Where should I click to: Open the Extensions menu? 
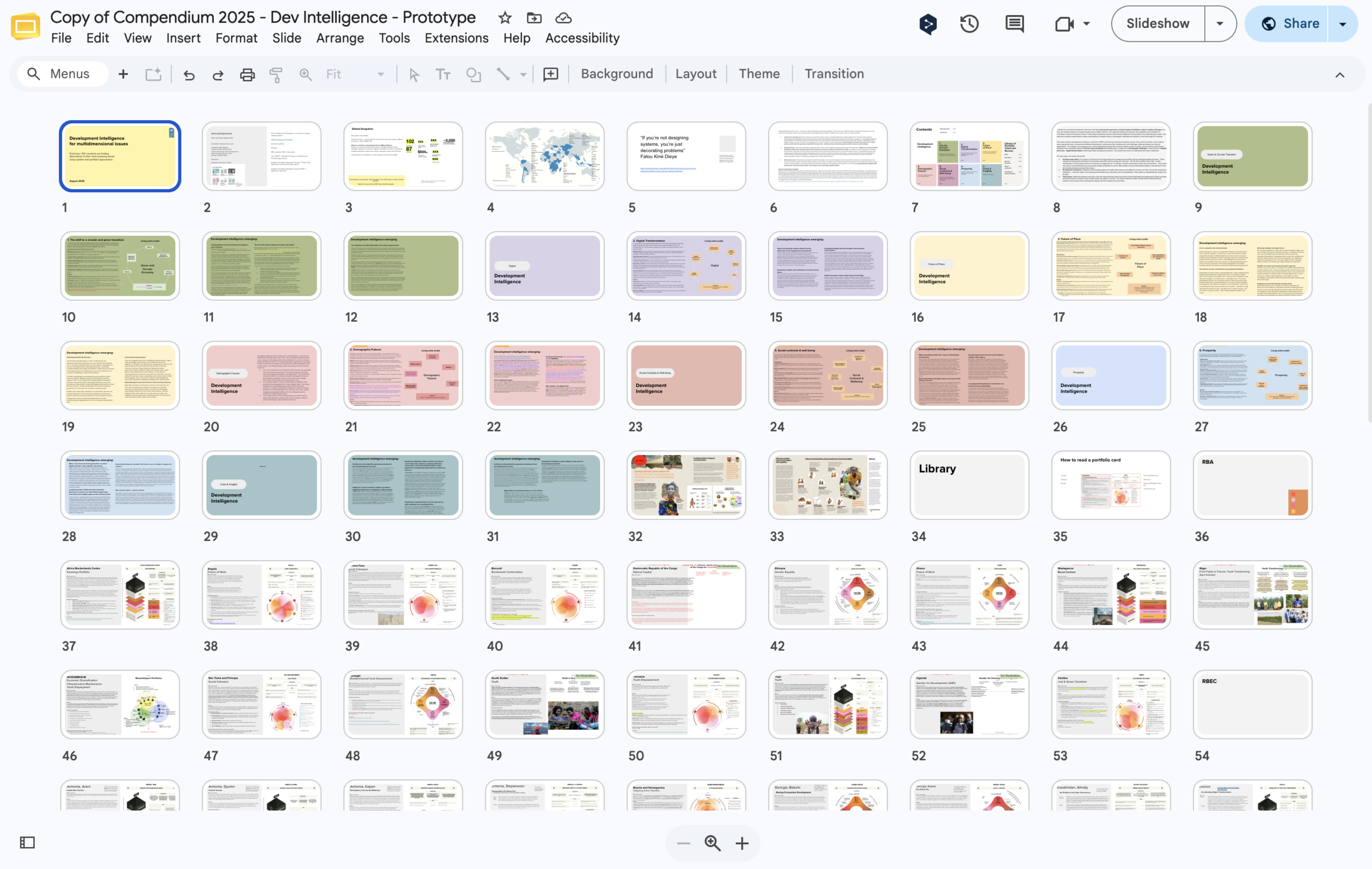pos(457,38)
